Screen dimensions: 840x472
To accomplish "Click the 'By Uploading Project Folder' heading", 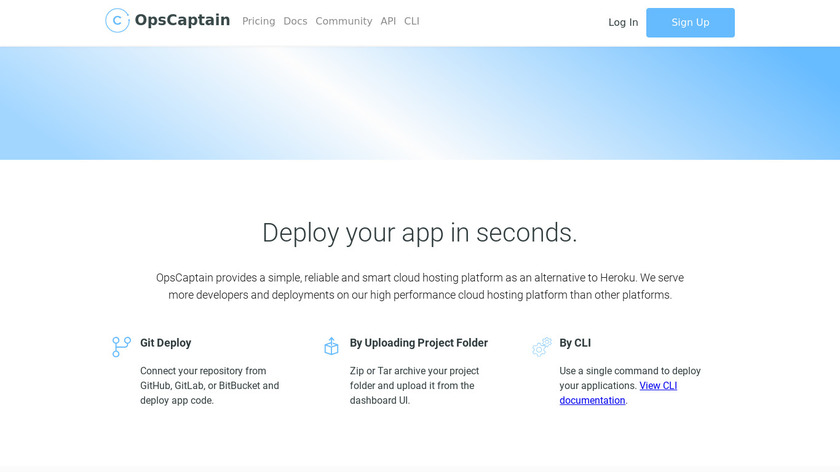I will click(419, 343).
